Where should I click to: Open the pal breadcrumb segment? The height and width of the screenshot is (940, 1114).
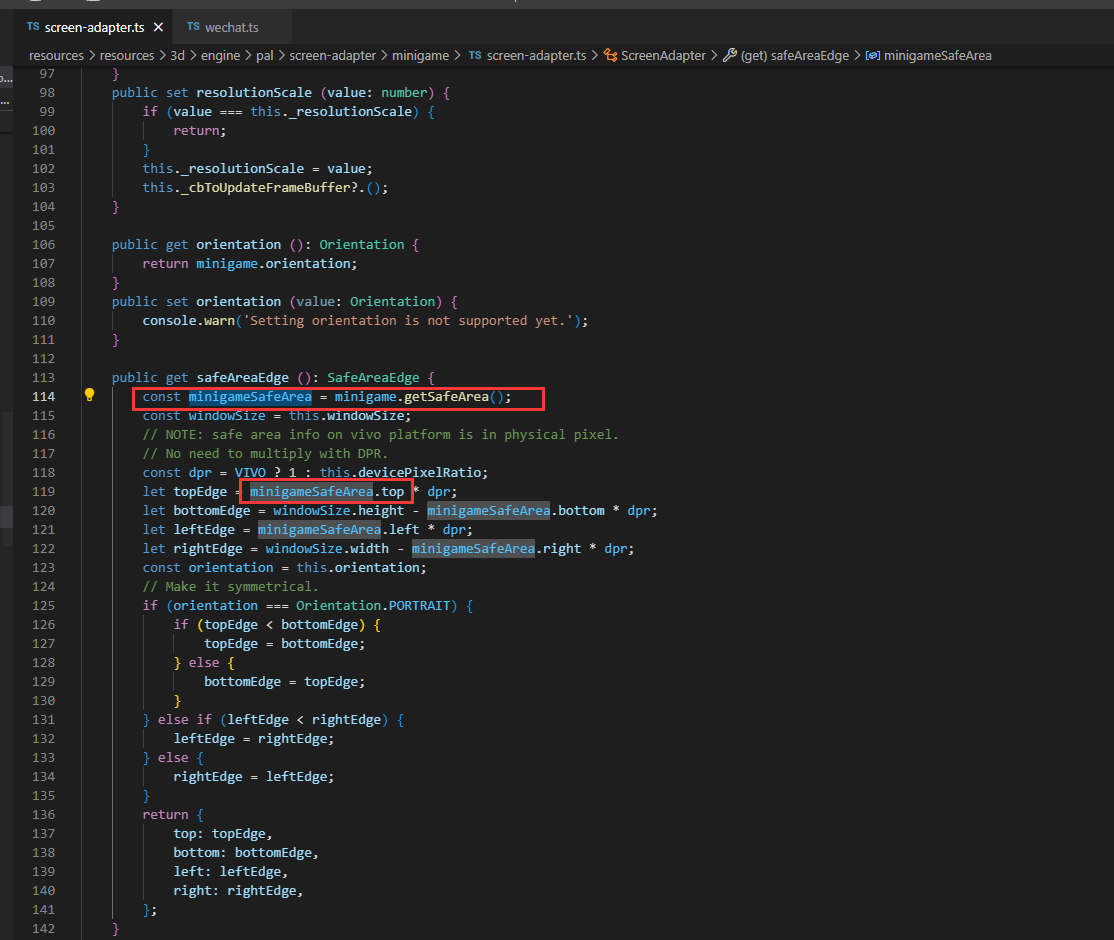point(264,55)
